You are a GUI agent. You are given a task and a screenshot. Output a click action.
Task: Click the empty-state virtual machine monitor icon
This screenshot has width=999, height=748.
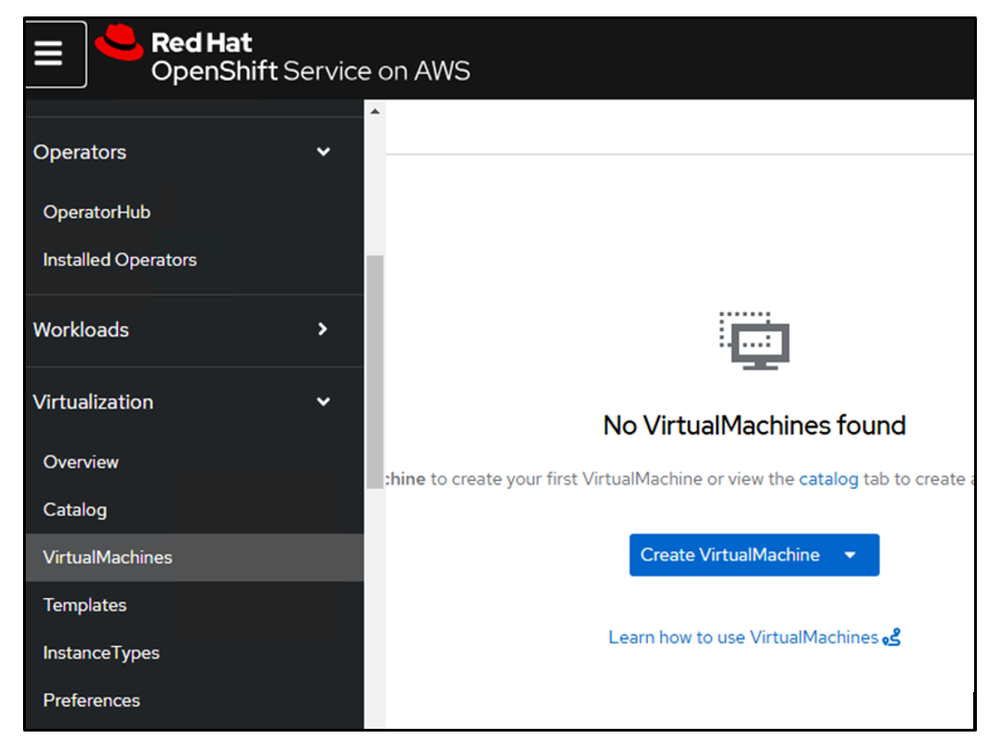pos(755,341)
